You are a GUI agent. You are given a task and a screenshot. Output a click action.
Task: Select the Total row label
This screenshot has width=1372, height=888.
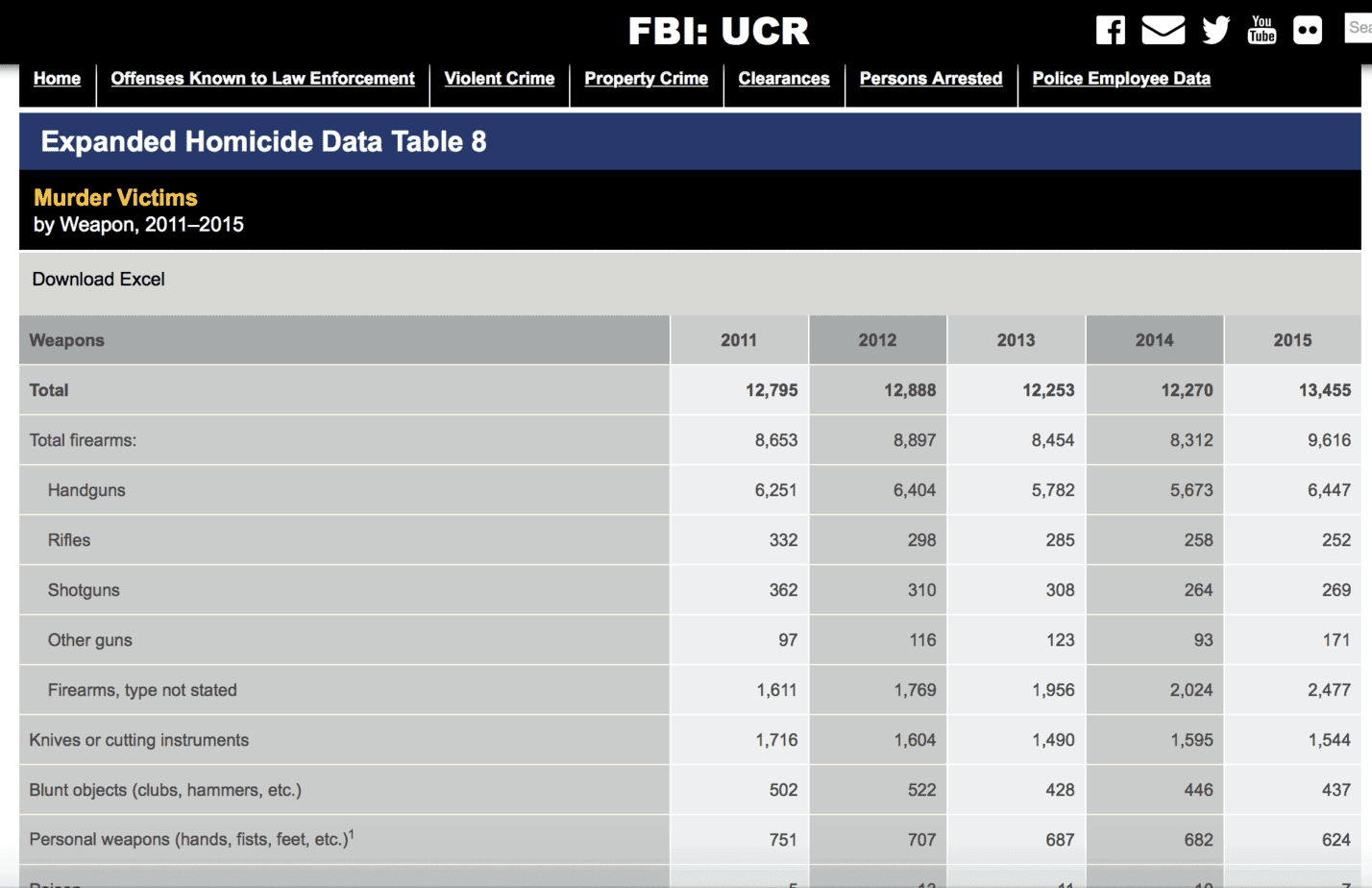click(49, 390)
